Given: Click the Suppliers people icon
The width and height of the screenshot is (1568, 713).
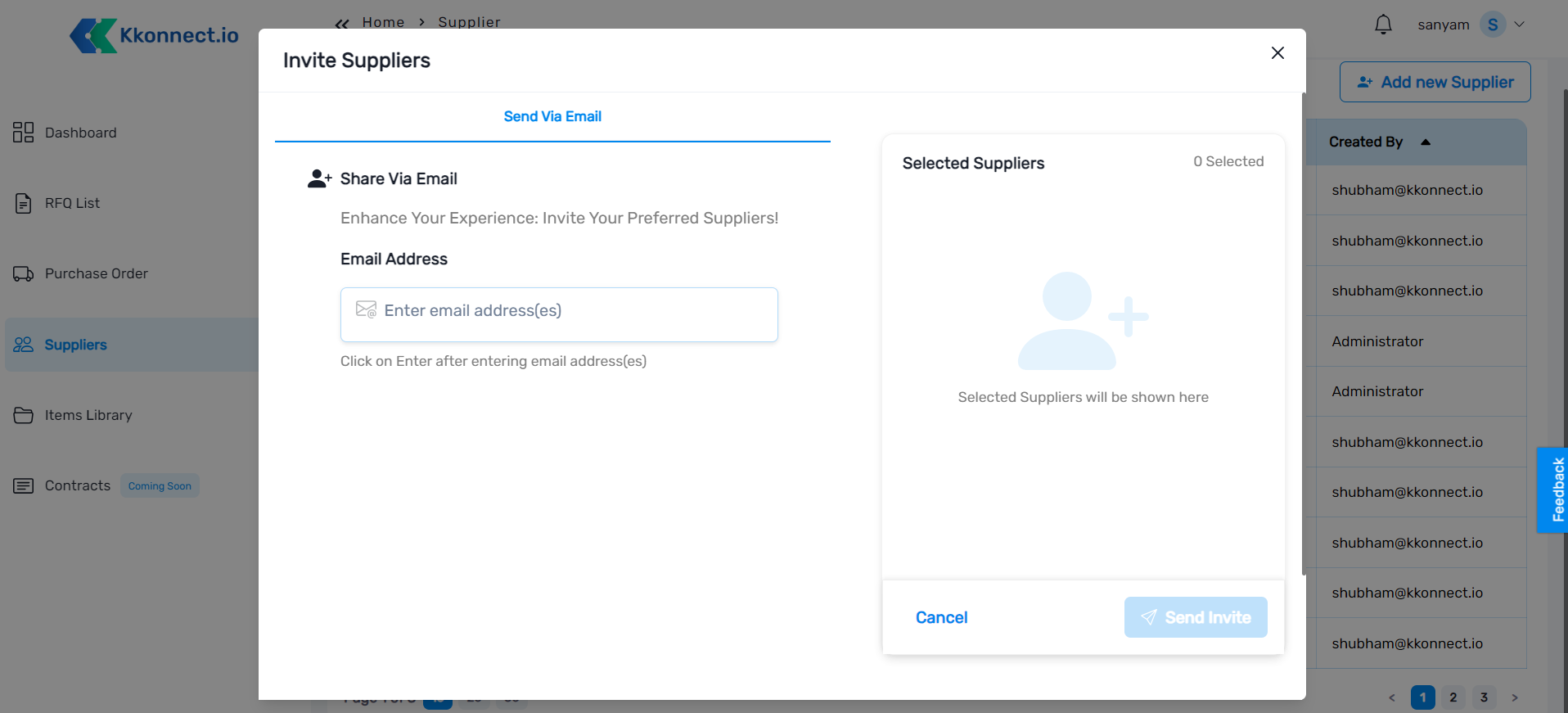Looking at the screenshot, I should tap(23, 345).
